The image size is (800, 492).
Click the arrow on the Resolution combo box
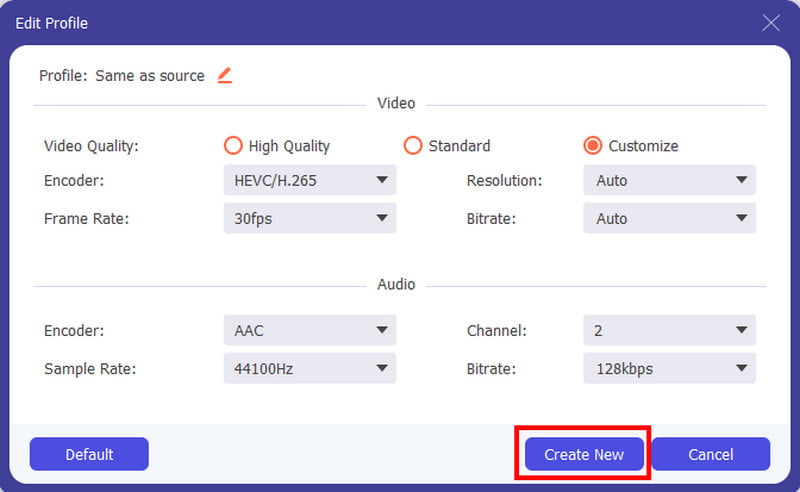(x=742, y=180)
